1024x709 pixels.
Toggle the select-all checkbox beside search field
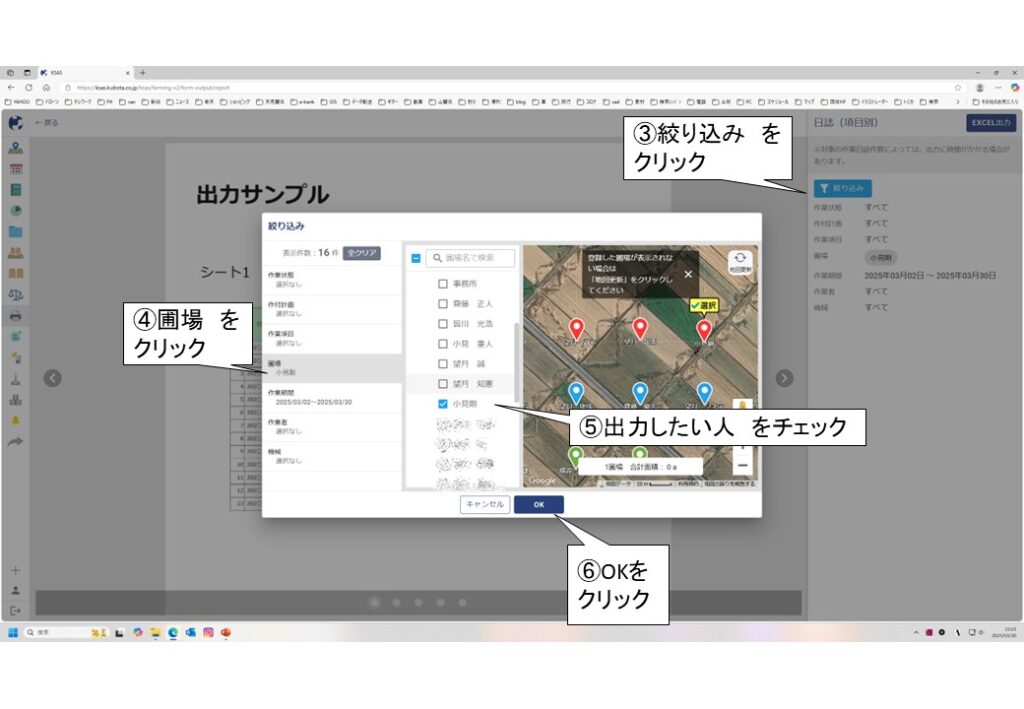coord(415,258)
